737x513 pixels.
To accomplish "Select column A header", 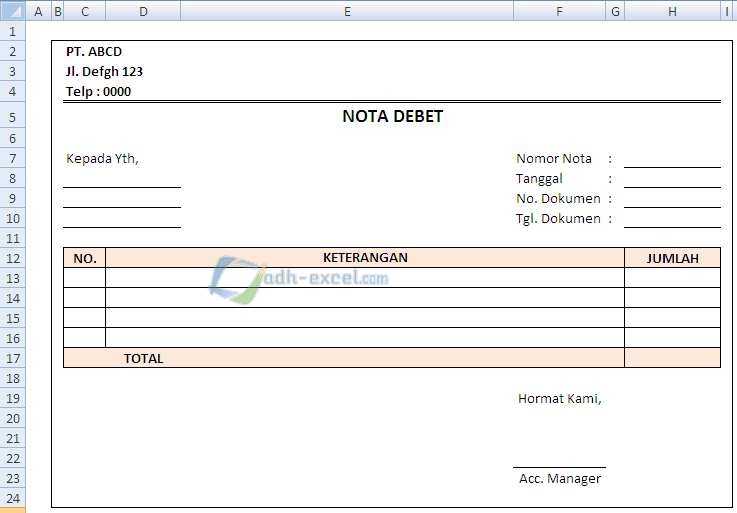I will 39,11.
